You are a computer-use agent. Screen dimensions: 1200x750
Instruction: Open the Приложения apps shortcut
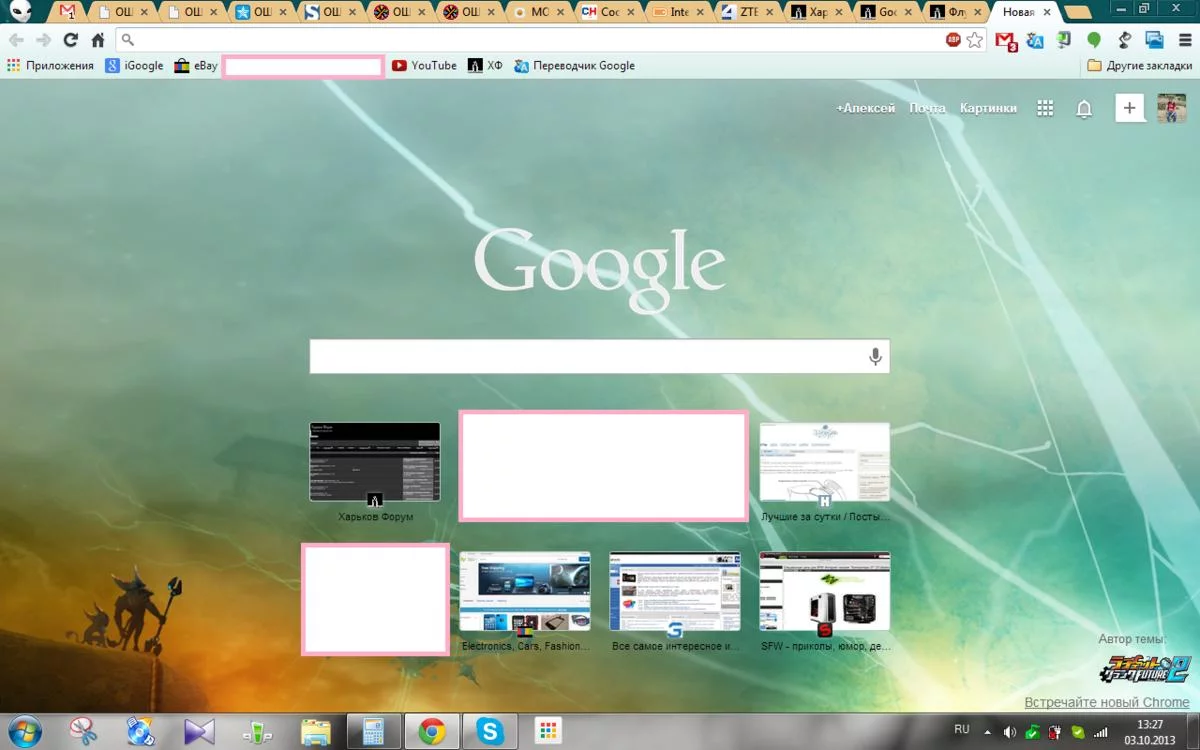(x=50, y=66)
